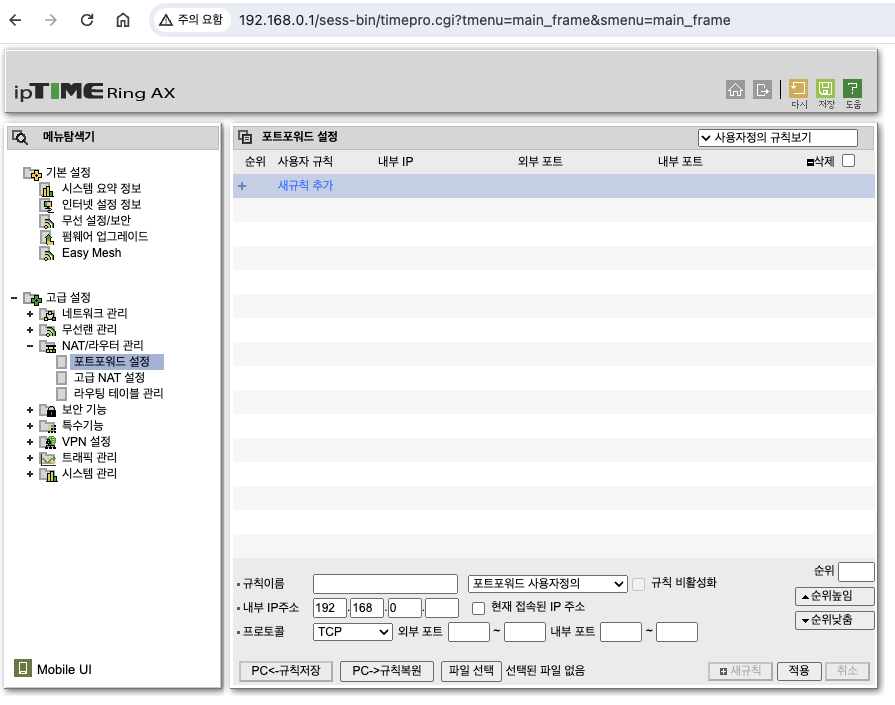The height and width of the screenshot is (705, 895).
Task: Open the 도움 help icon
Action: 852,88
